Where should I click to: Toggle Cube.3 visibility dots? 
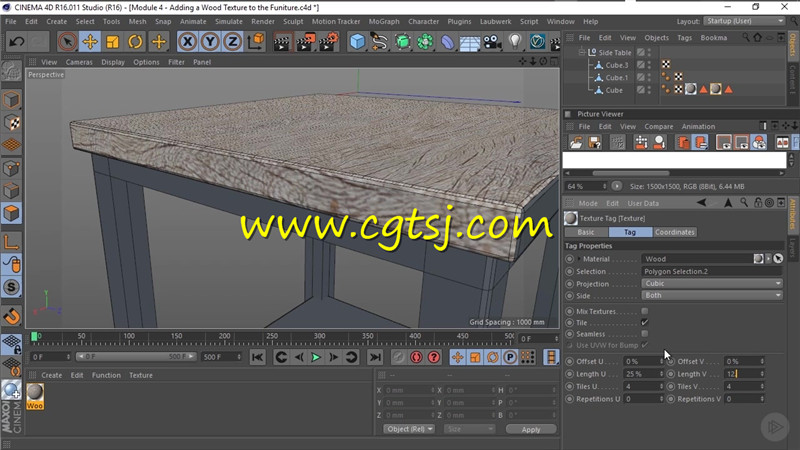point(649,65)
